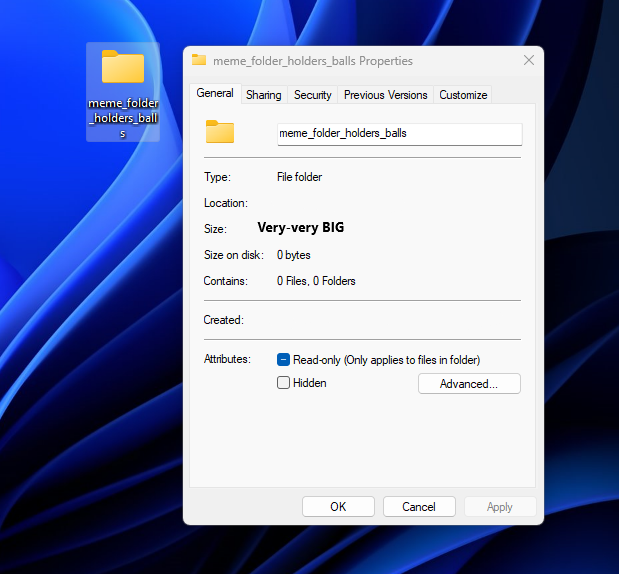Click the Apply button

tap(500, 506)
